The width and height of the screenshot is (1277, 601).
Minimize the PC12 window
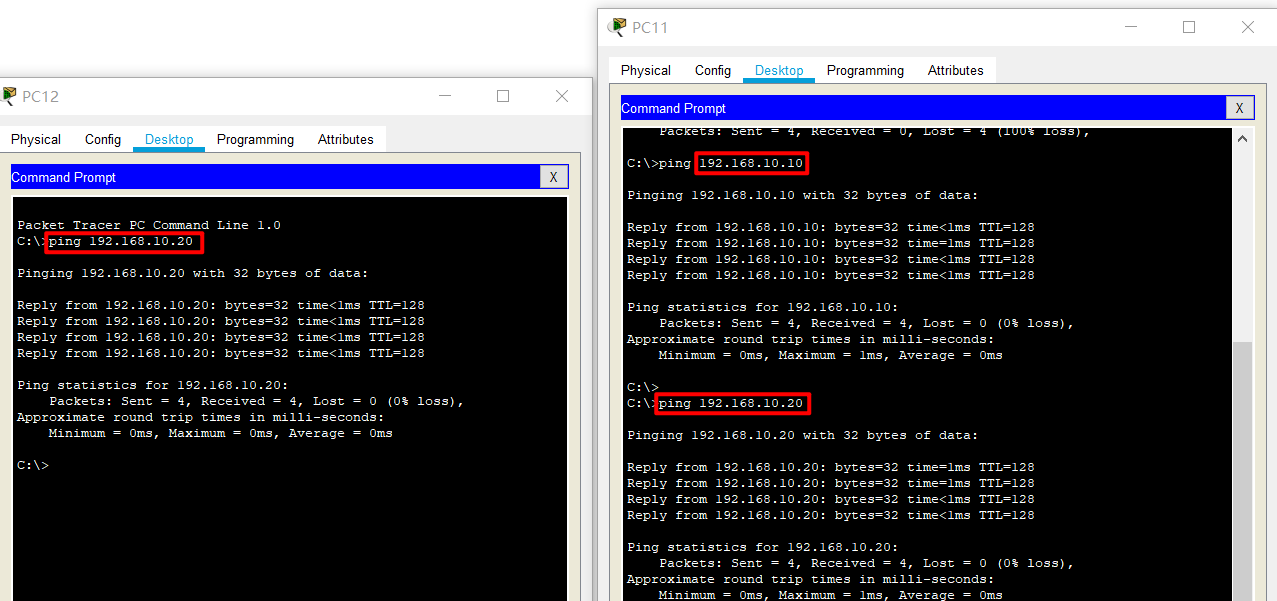point(445,96)
